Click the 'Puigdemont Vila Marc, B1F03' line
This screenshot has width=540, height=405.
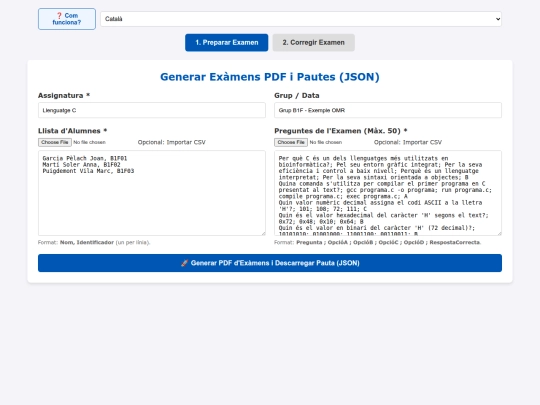pos(88,171)
